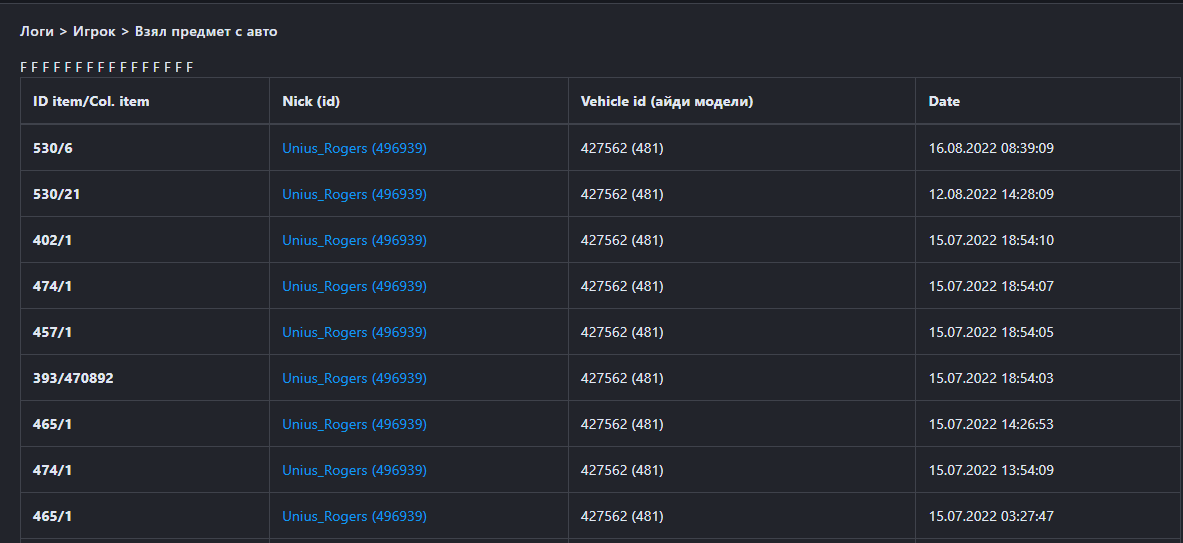Image resolution: width=1183 pixels, height=543 pixels.
Task: Open Unius_Rogers link dated 15.07.2022 03:27:47
Action: pos(354,516)
